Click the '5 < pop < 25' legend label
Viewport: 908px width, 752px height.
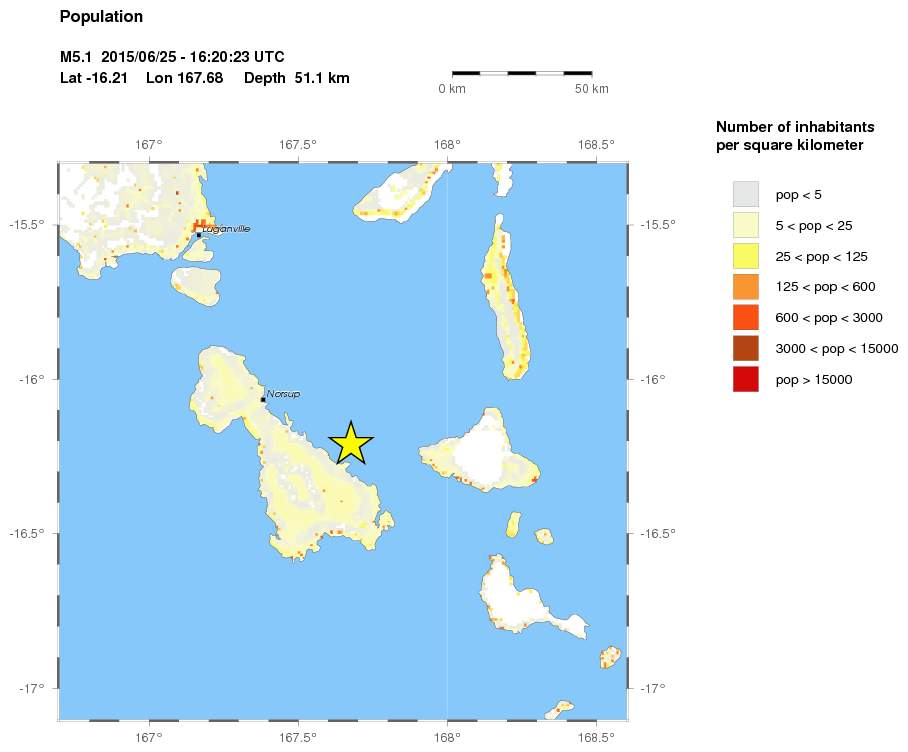[x=814, y=226]
